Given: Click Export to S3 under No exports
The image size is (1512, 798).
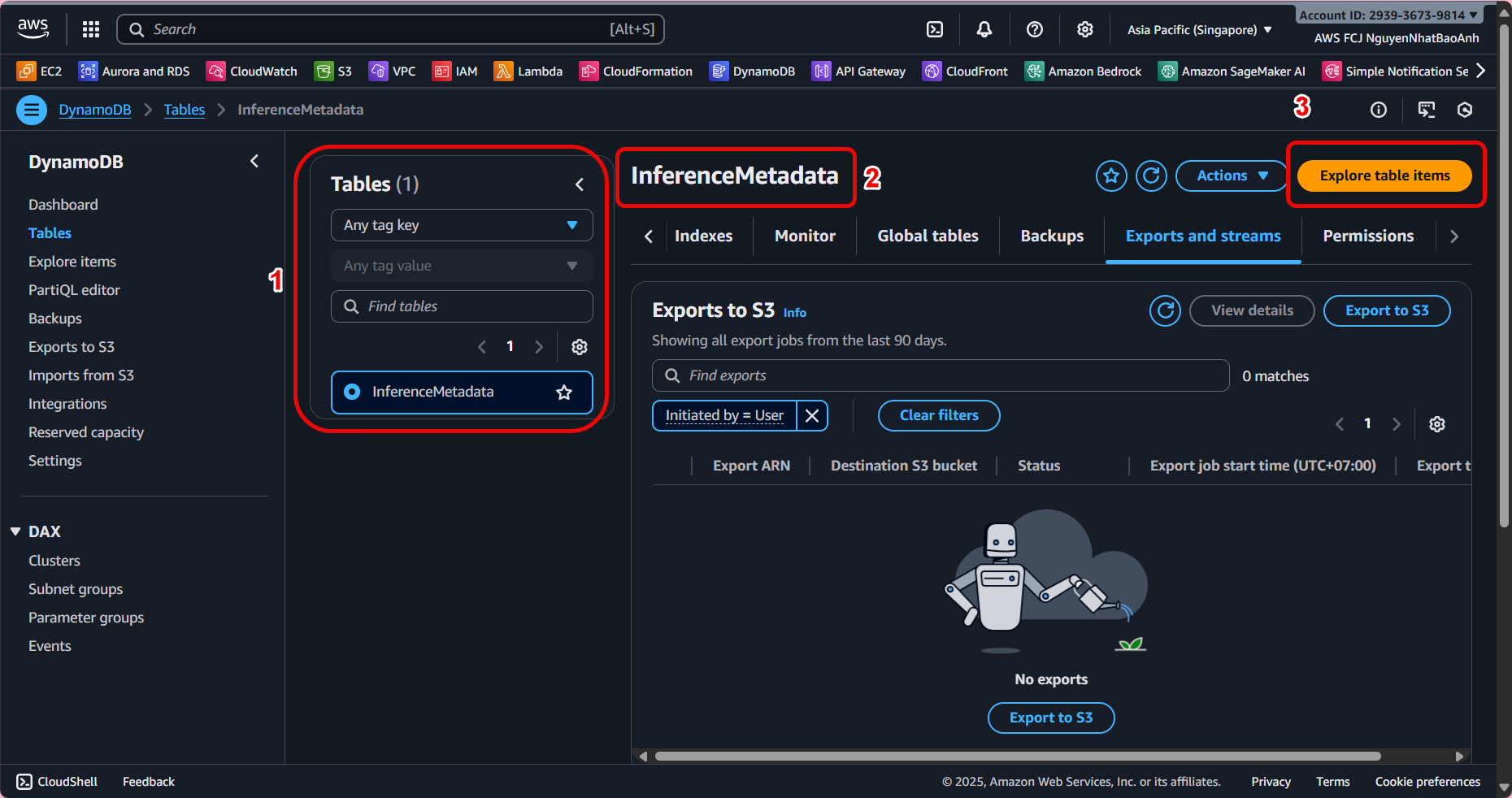Looking at the screenshot, I should (1051, 718).
